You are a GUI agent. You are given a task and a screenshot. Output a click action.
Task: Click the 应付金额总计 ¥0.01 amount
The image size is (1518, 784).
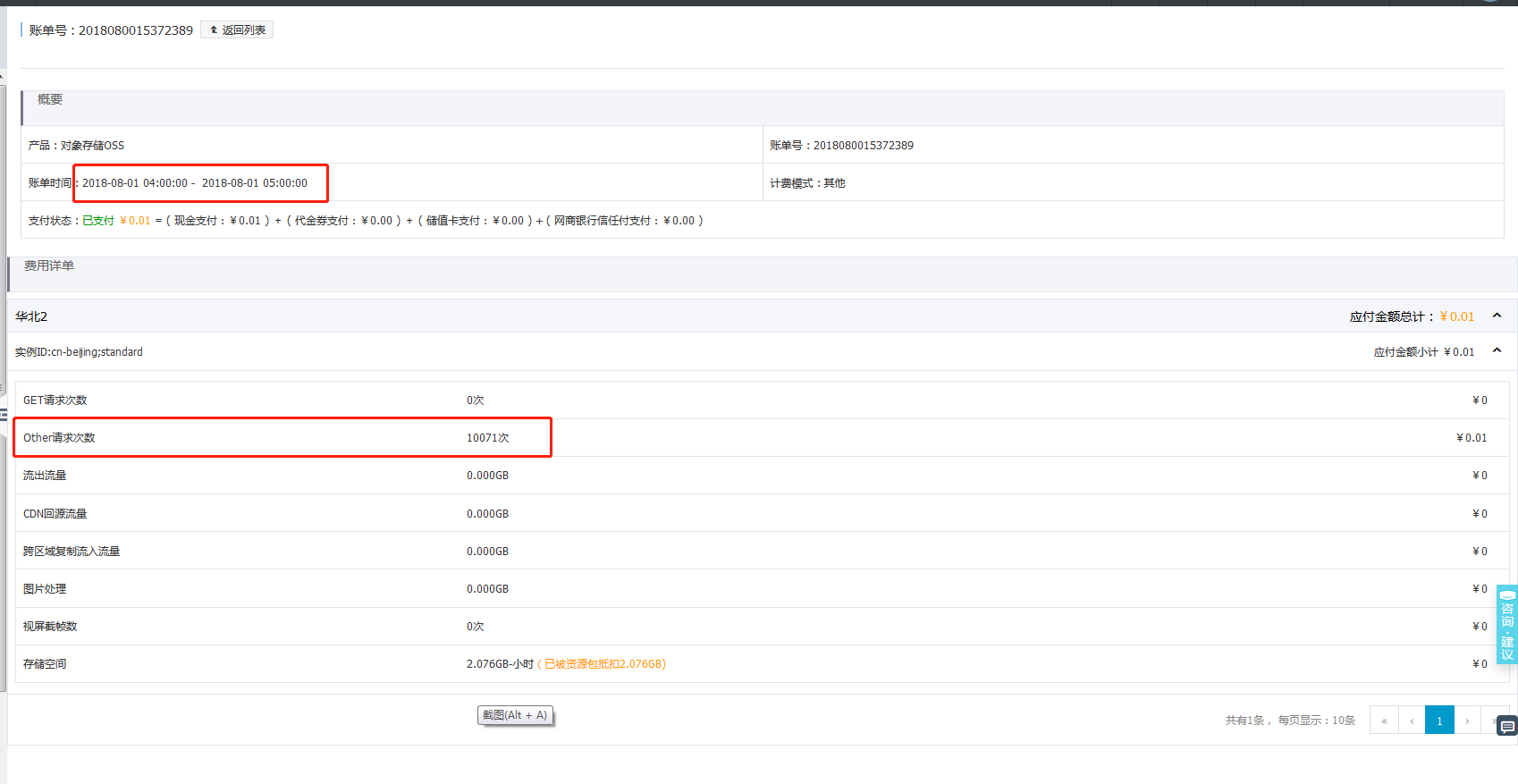pos(1456,316)
